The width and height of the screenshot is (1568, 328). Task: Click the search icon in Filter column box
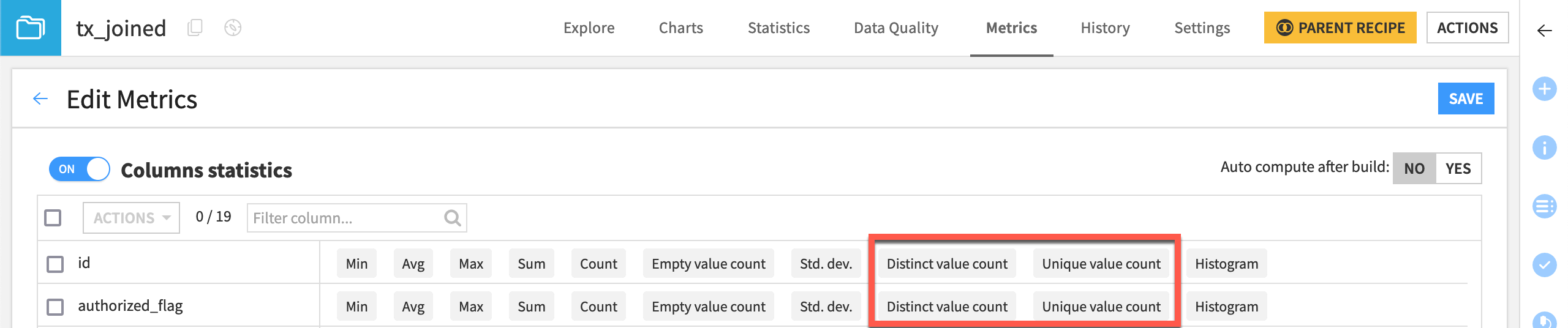(x=453, y=218)
